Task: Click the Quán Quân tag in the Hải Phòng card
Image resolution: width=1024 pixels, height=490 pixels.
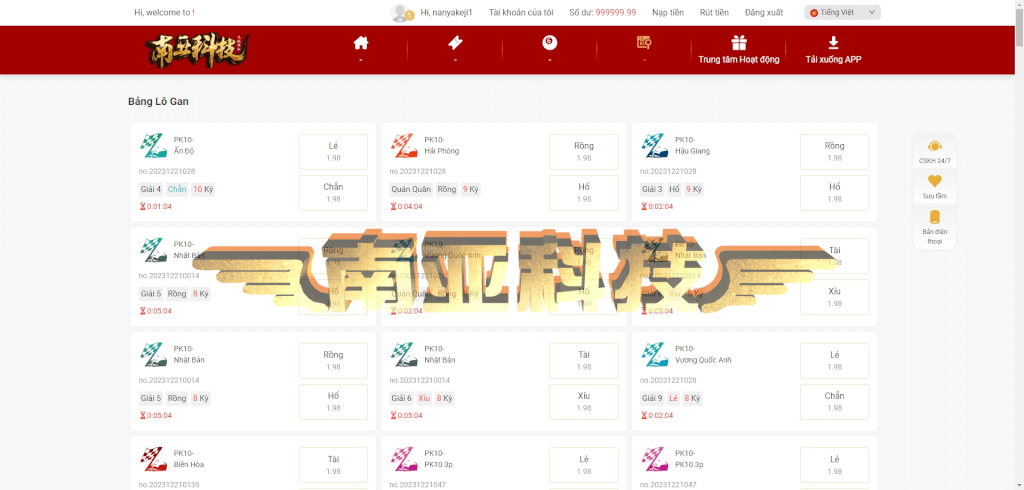Action: 411,189
